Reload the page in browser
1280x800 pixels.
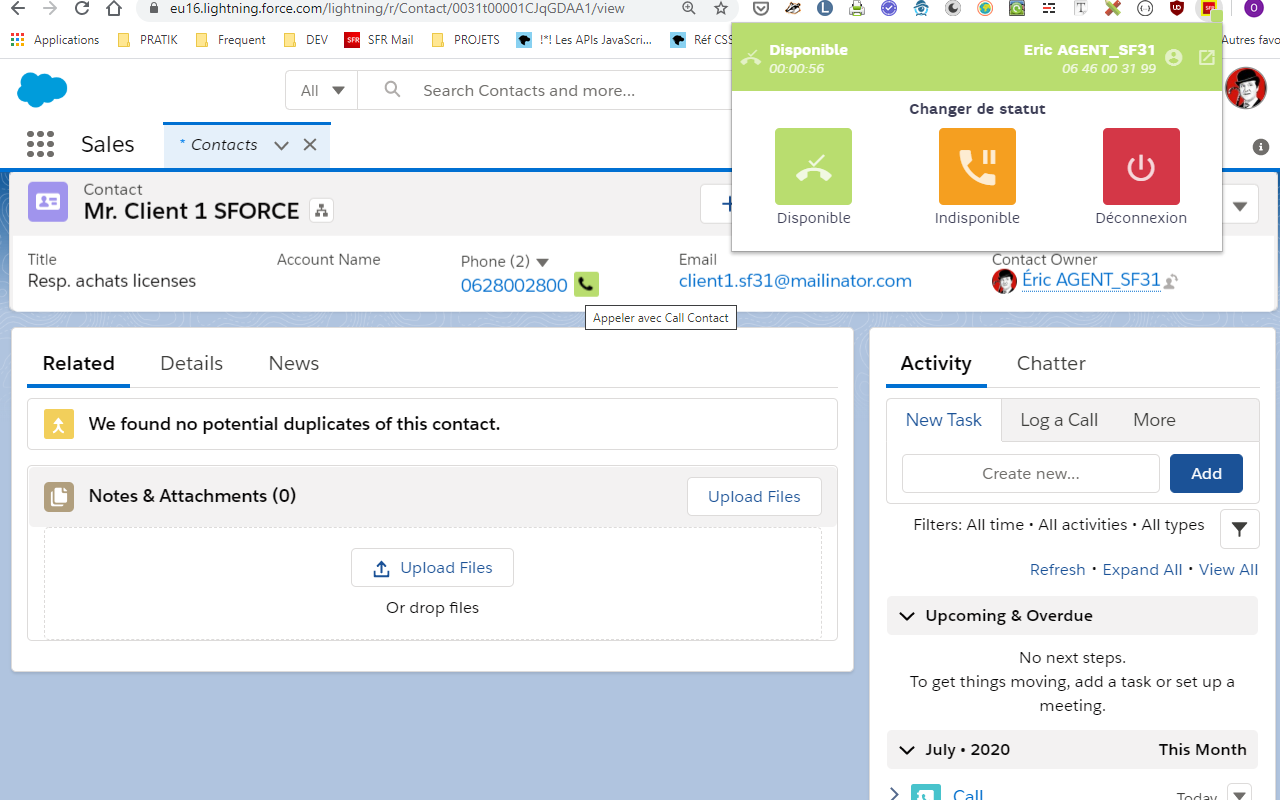point(83,9)
